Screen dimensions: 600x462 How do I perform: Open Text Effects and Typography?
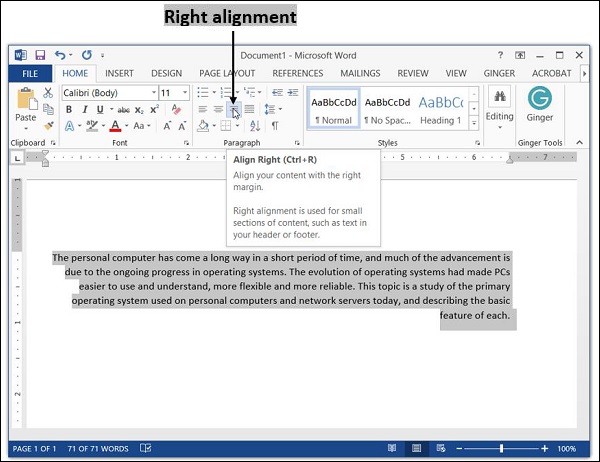[69, 126]
